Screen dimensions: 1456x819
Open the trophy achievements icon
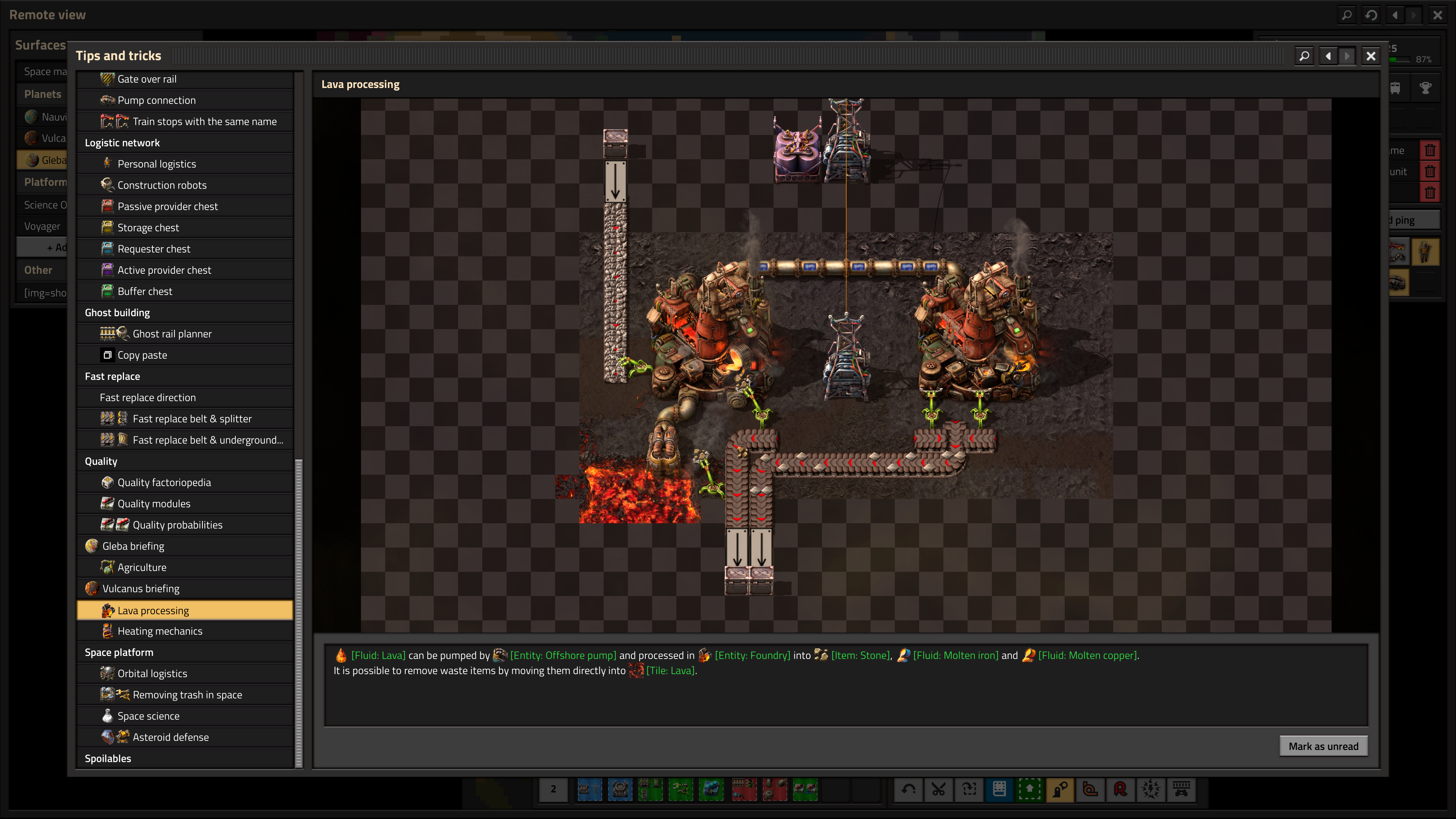pyautogui.click(x=1426, y=88)
